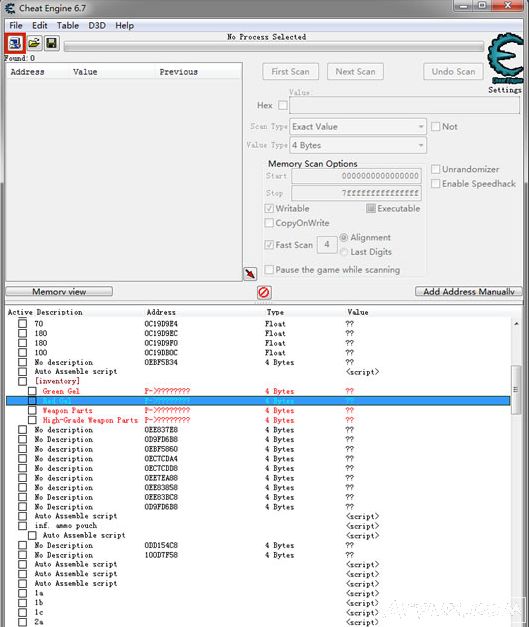Open the D3D menu
Viewport: 529px width, 627px height.
[97, 26]
